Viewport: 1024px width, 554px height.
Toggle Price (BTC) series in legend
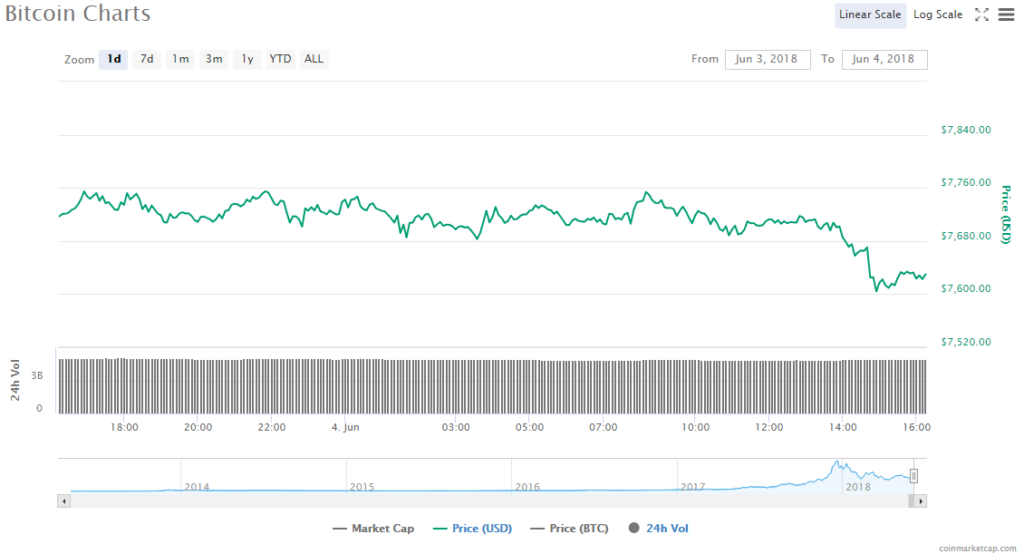[x=574, y=528]
